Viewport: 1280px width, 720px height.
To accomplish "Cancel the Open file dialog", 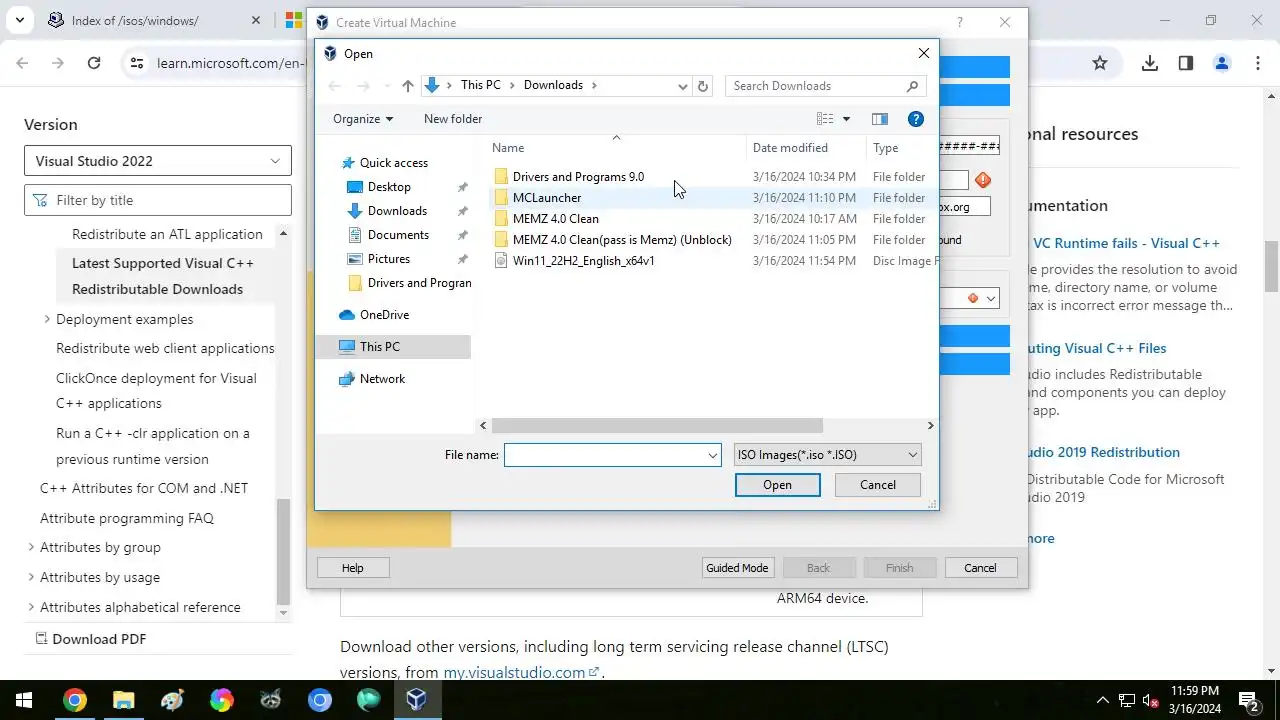I will pos(878,485).
